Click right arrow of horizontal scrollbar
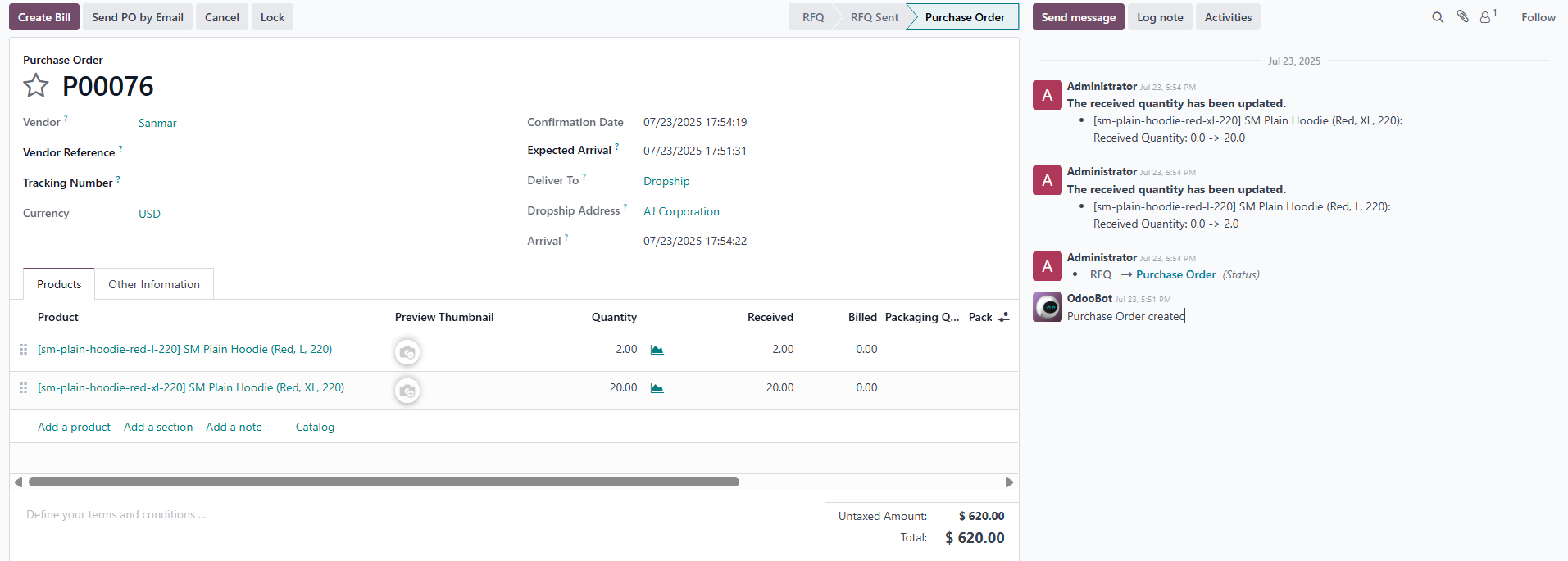Image resolution: width=1568 pixels, height=561 pixels. coord(1009,482)
